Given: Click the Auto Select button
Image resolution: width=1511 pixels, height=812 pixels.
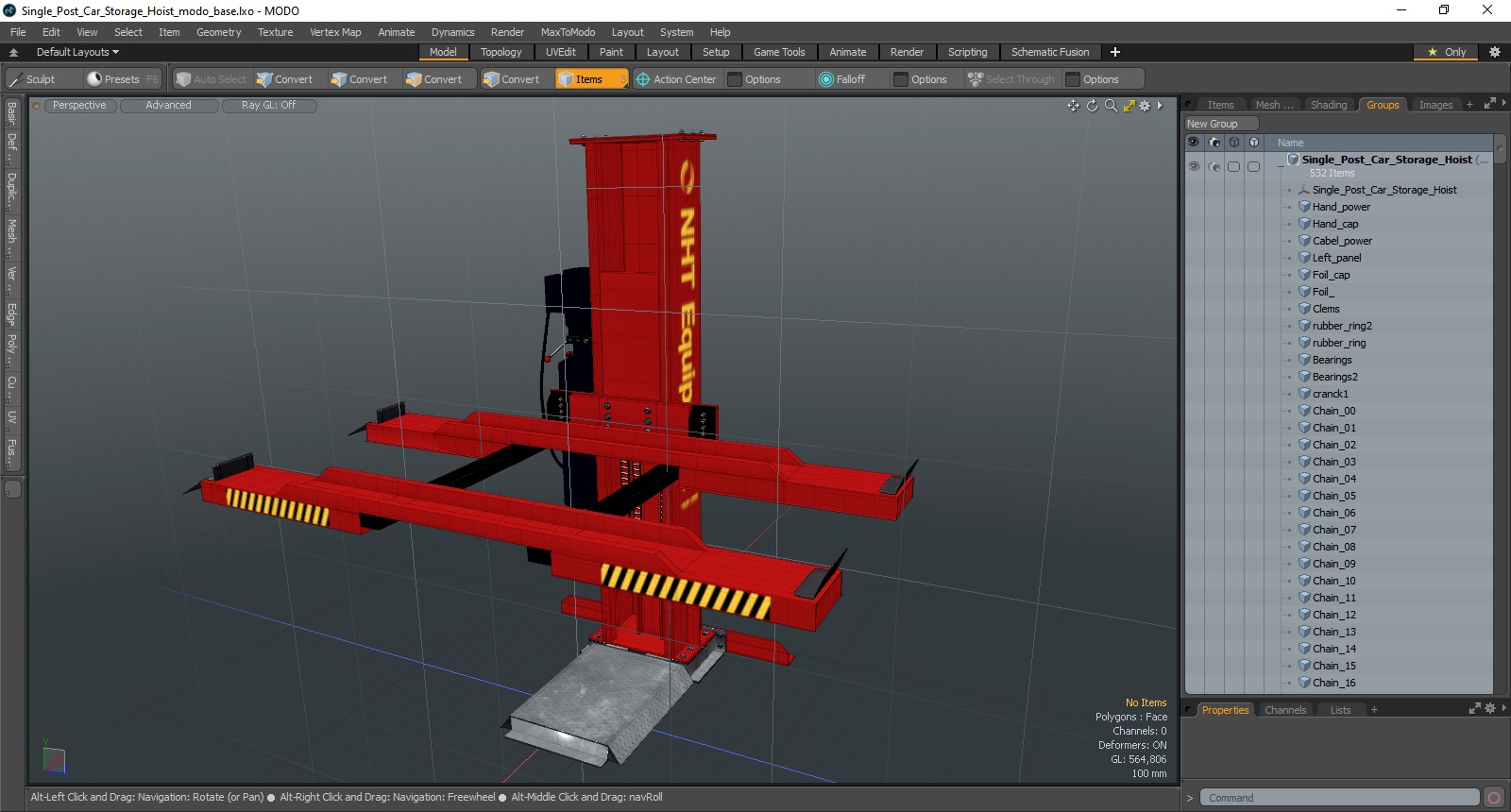Looking at the screenshot, I should [212, 79].
